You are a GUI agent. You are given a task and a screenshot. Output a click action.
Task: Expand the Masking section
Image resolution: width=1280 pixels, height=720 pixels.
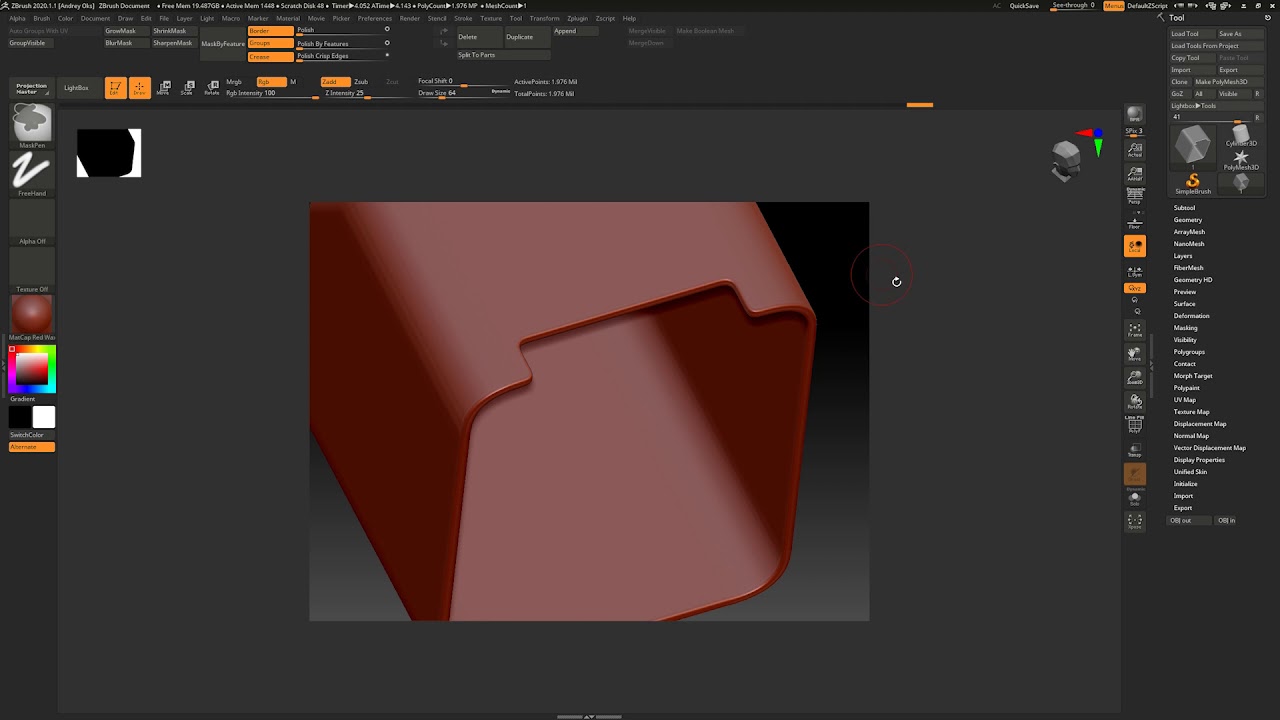[x=1185, y=328]
